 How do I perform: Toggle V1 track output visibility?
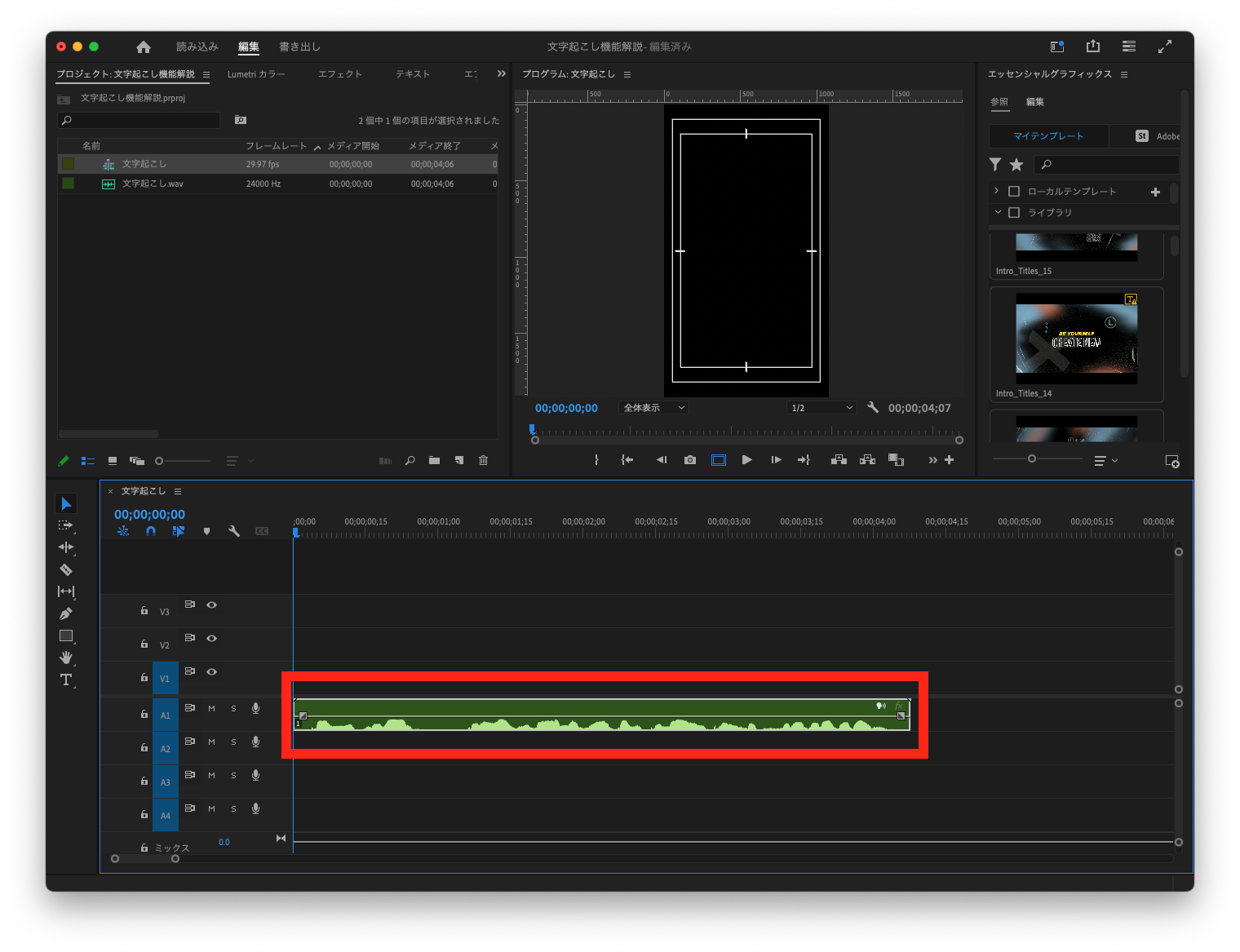click(x=211, y=671)
